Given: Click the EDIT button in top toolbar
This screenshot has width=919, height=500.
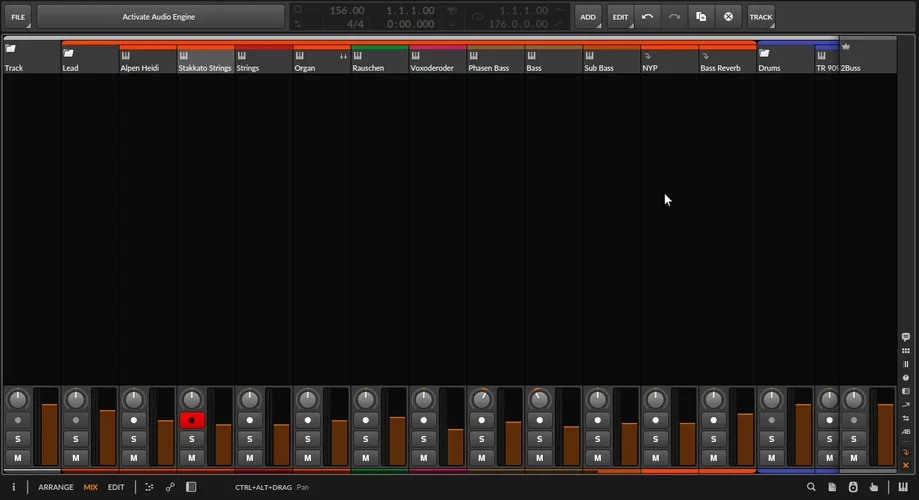Looking at the screenshot, I should (x=621, y=17).
